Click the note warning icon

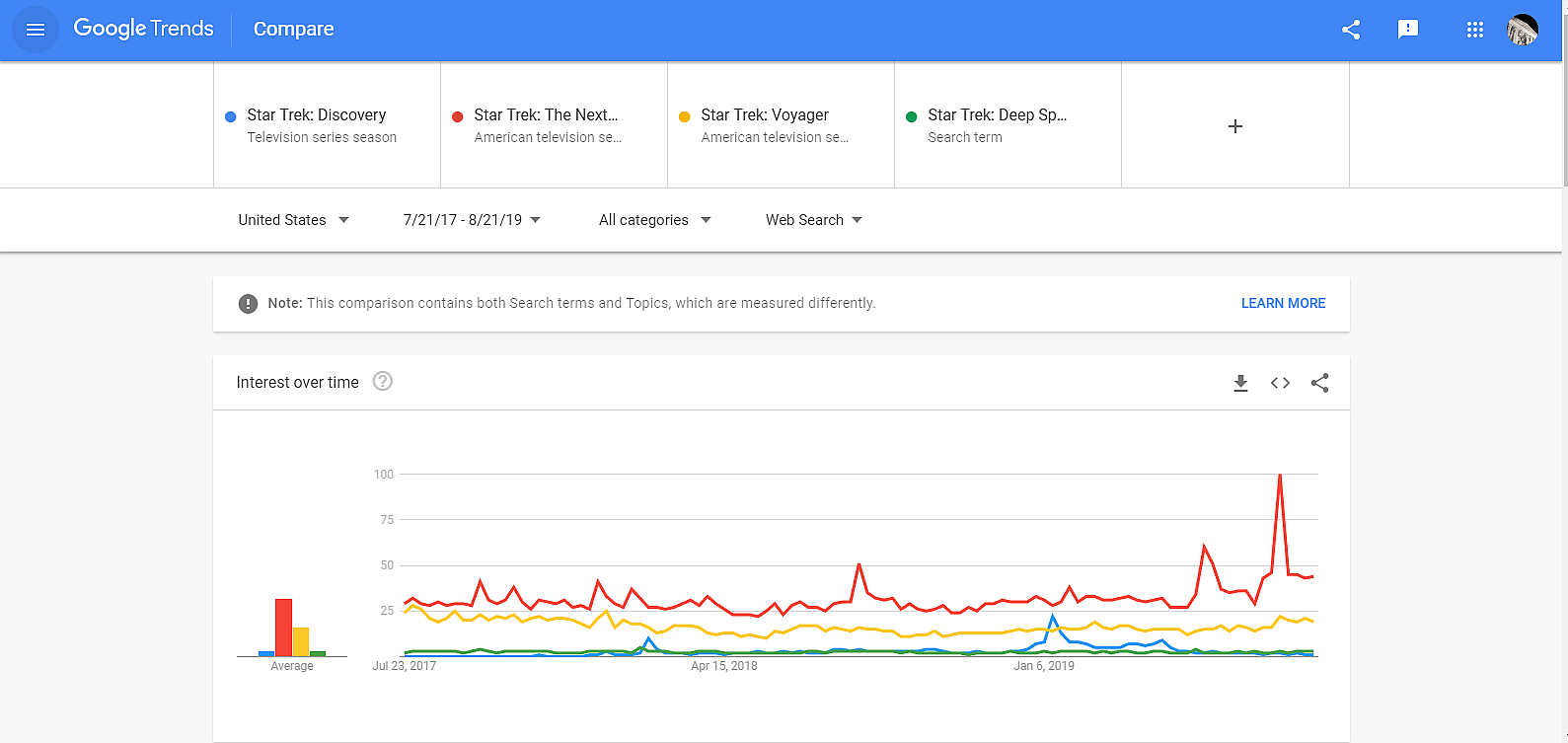tap(248, 303)
